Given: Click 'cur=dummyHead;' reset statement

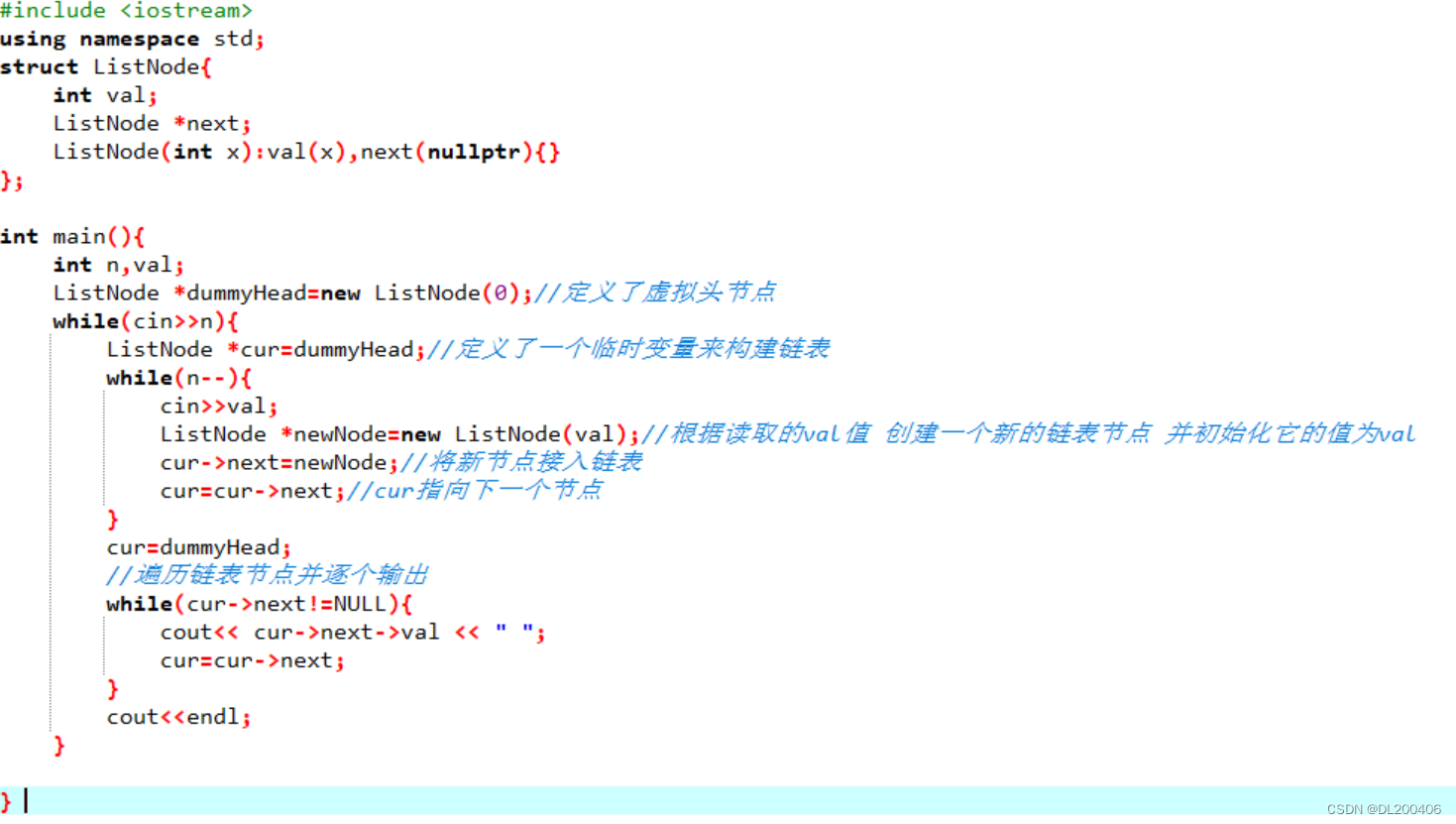Looking at the screenshot, I should click(198, 547).
